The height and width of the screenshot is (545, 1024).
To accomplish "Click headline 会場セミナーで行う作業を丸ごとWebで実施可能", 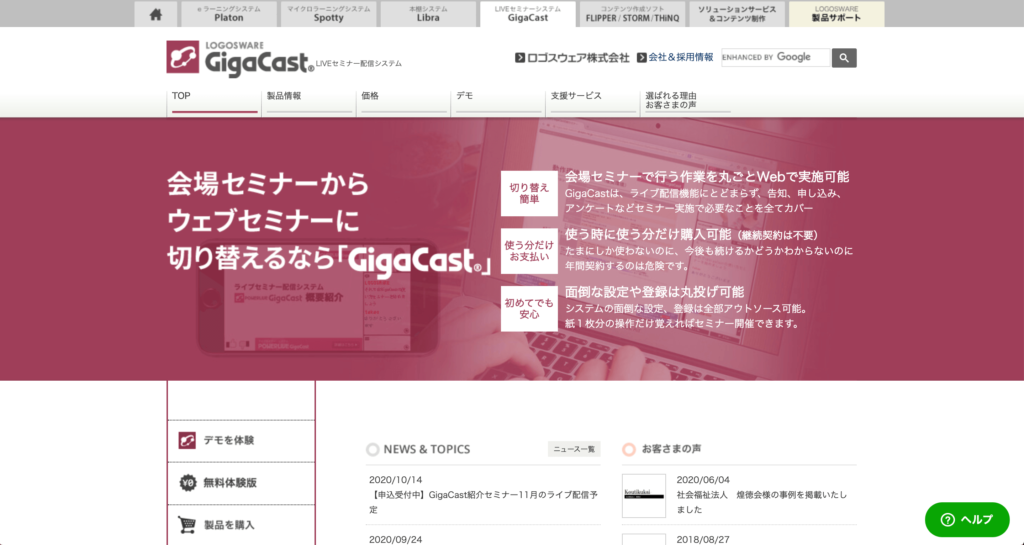I will [x=707, y=177].
